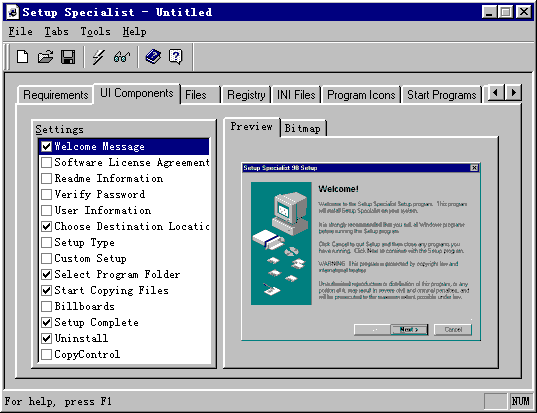Toggle the Uninstall checkbox
The width and height of the screenshot is (537, 413).
pyautogui.click(x=46, y=338)
